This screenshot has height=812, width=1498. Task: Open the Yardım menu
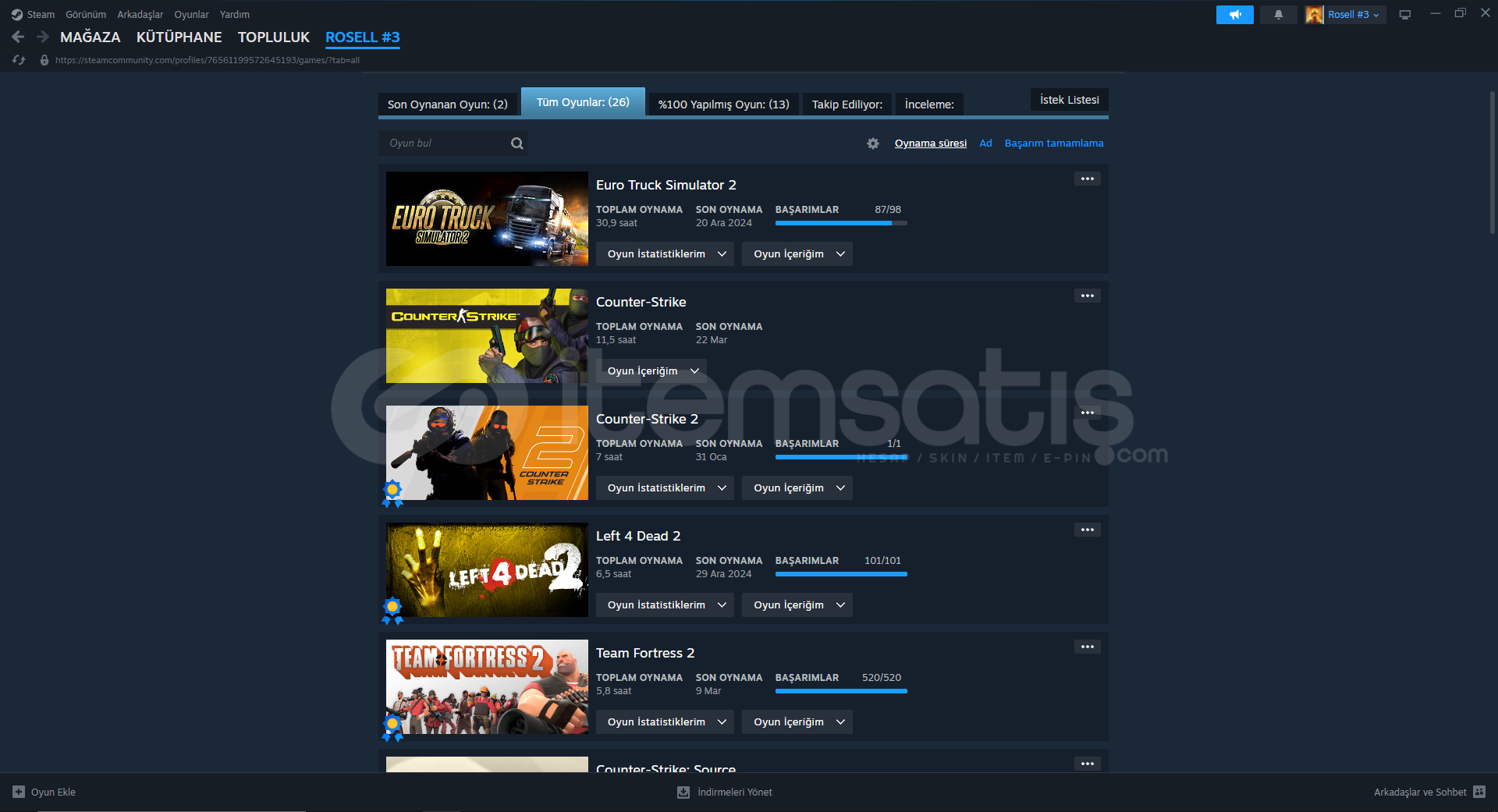pos(235,15)
